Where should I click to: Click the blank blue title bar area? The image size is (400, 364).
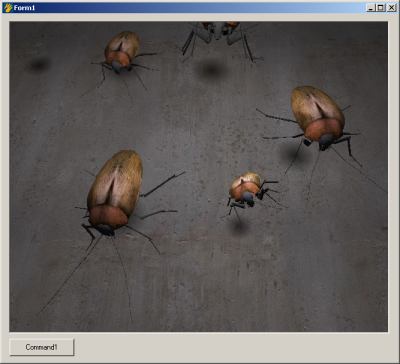point(200,8)
